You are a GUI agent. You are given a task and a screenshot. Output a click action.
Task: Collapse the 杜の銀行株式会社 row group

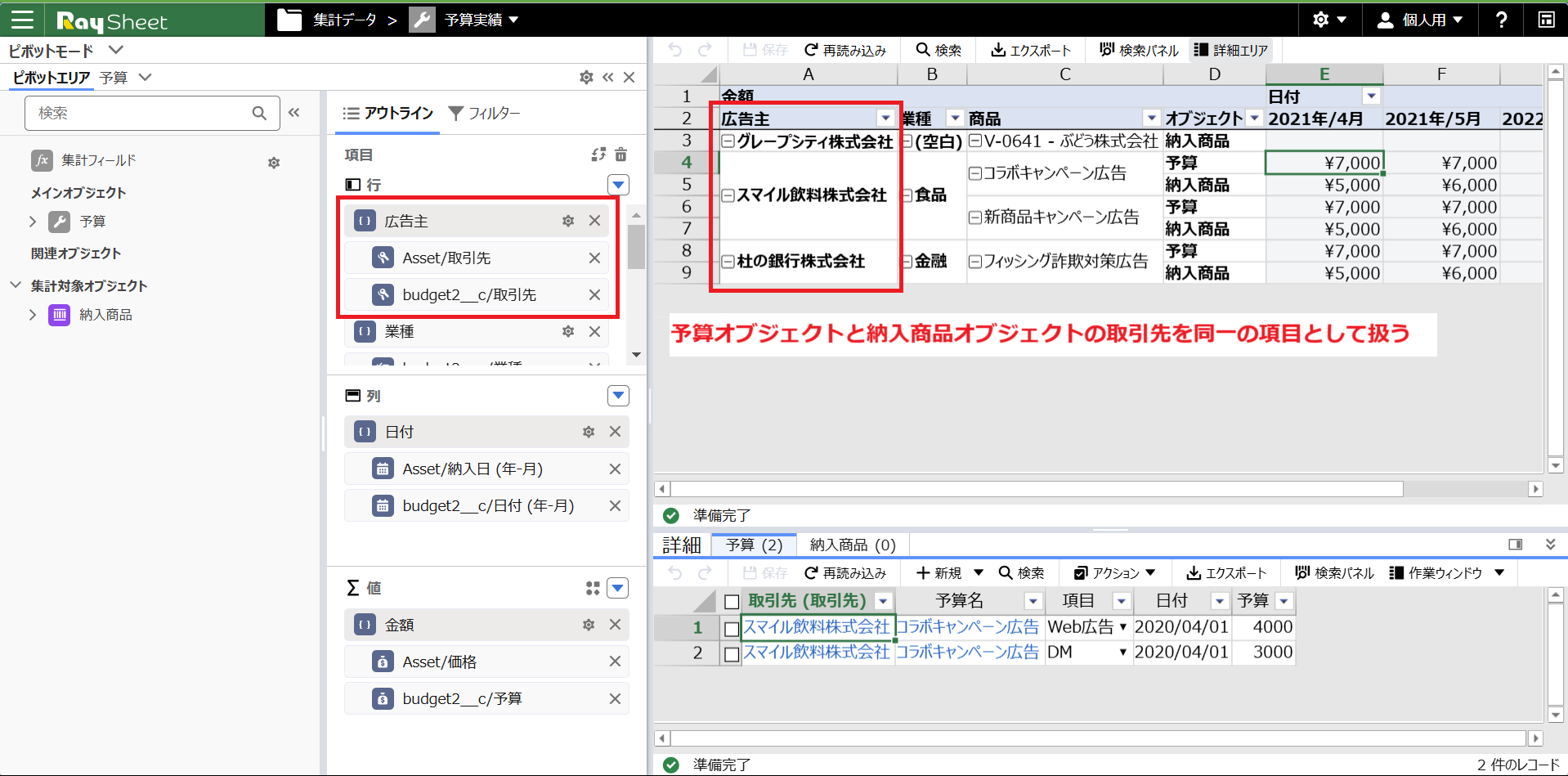click(728, 262)
